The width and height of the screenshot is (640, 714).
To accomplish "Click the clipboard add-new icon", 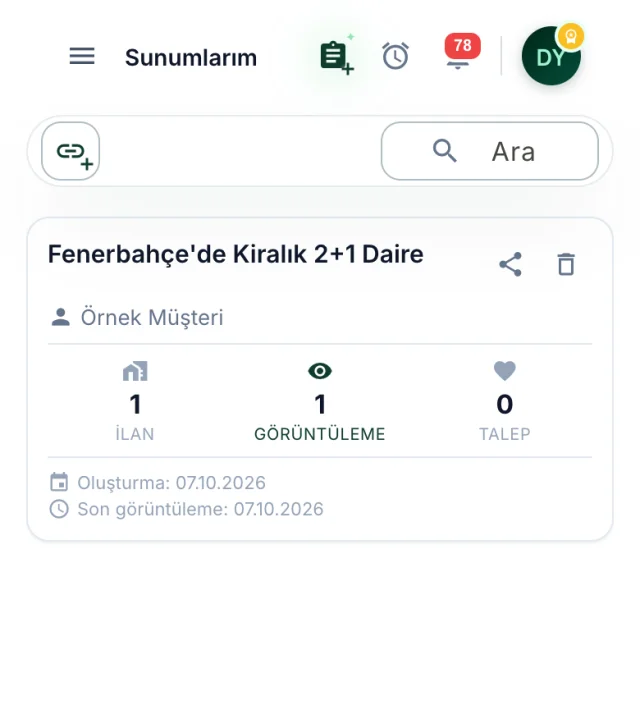I will pyautogui.click(x=337, y=56).
